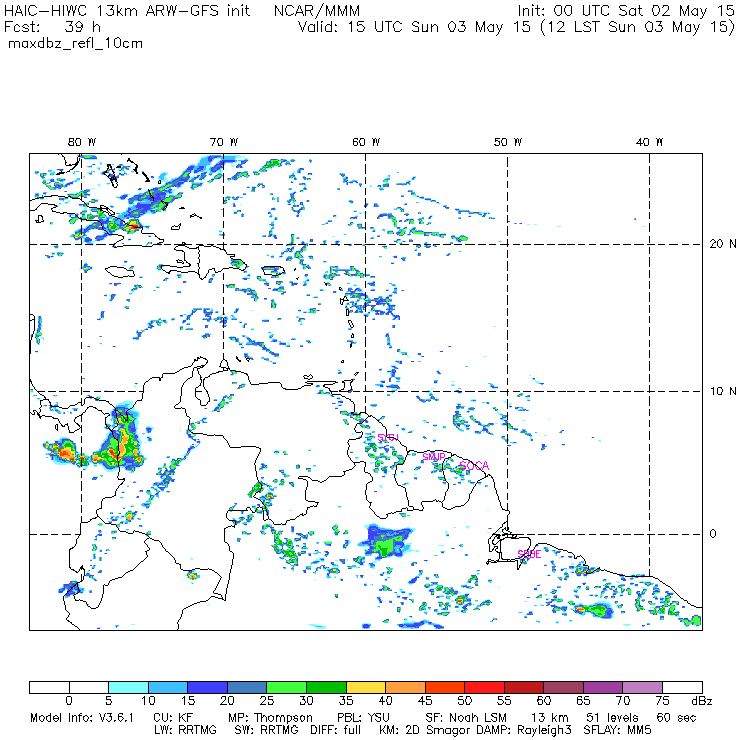Click the magenta 'SYCJ' station label in Guyana
Image resolution: width=740 pixels, height=740 pixels.
pyautogui.click(x=388, y=437)
